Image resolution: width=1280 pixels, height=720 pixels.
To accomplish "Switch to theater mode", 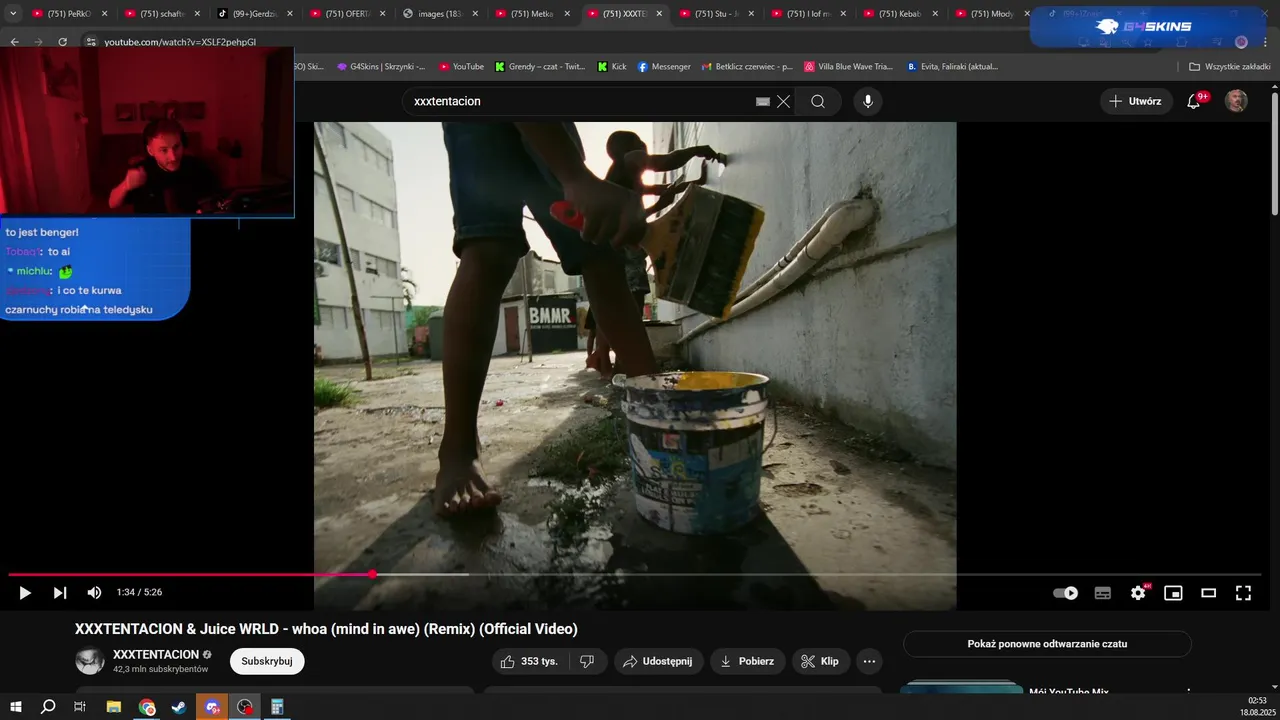I will (1208, 593).
